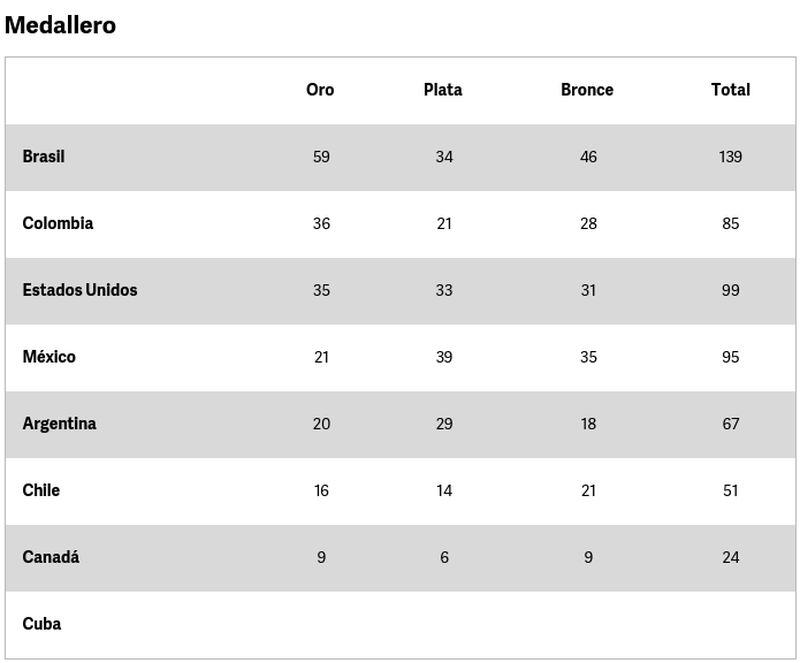Click Chile's total of 51
800x663 pixels.
[730, 491]
